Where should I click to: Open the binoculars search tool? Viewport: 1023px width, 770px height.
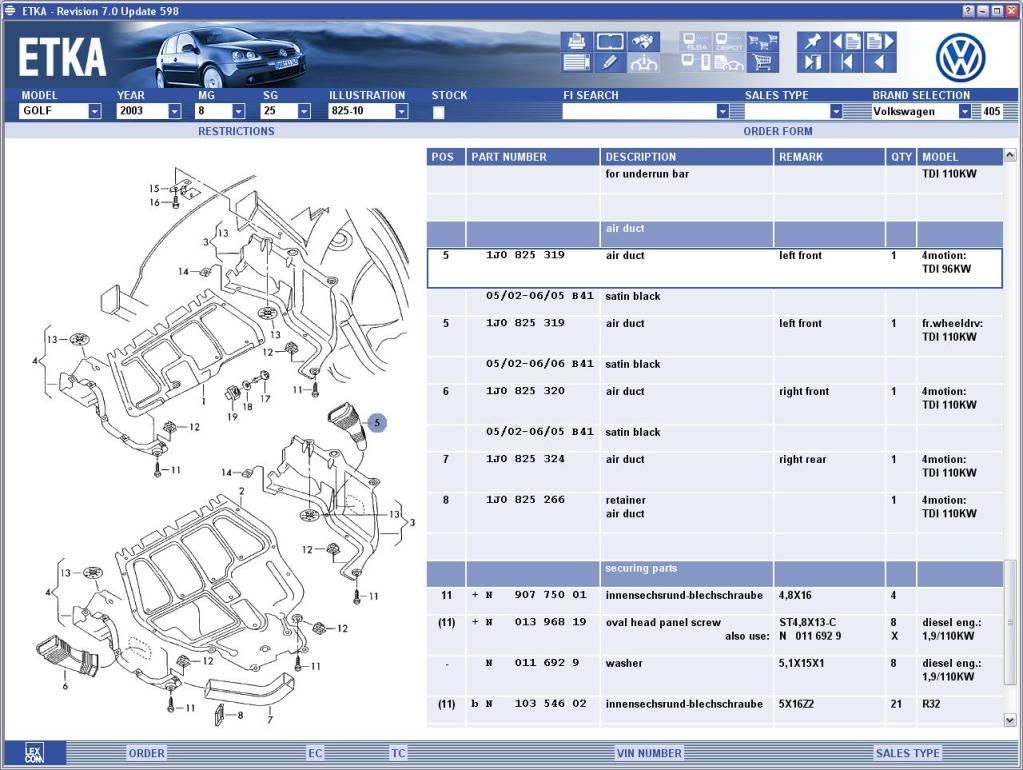(643, 42)
